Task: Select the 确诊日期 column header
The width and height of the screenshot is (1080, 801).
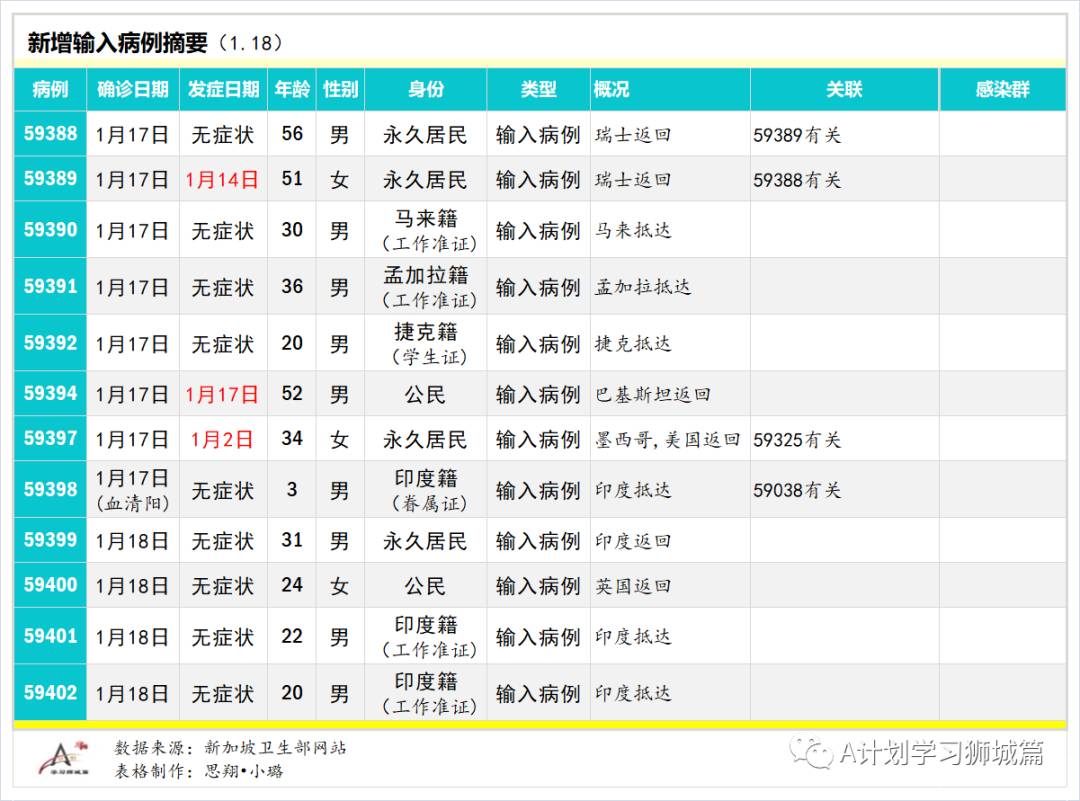Action: (x=133, y=89)
